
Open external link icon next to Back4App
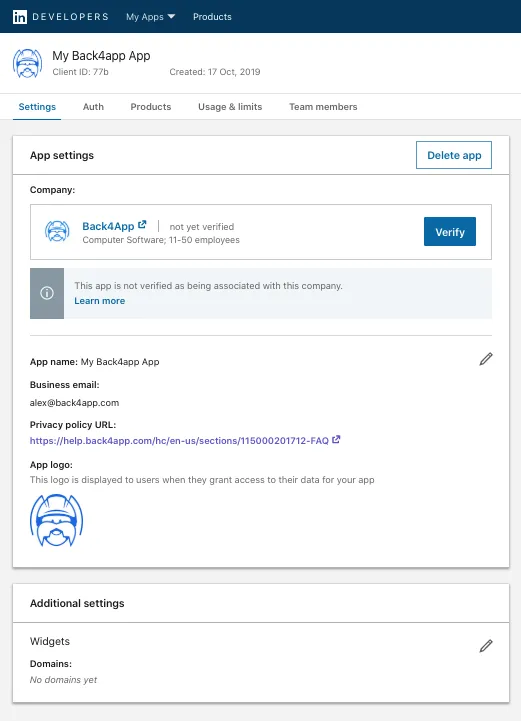[x=142, y=224]
